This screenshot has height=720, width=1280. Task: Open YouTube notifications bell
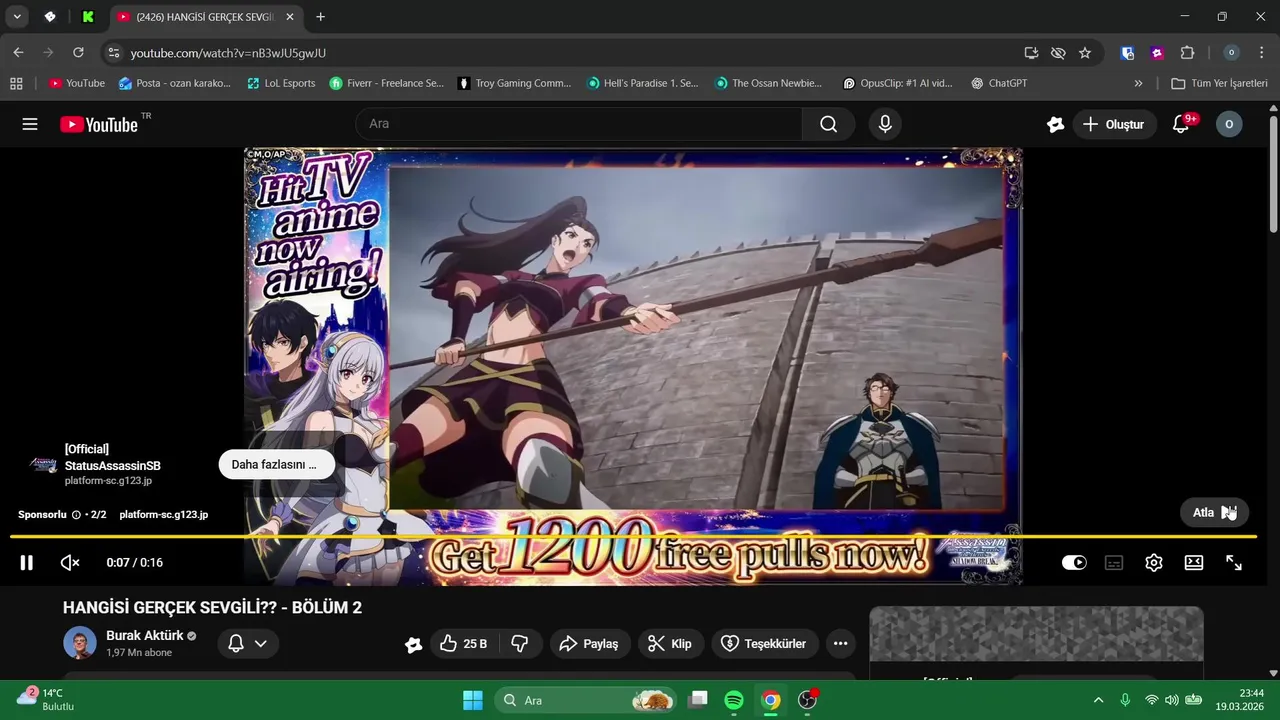pyautogui.click(x=1181, y=124)
